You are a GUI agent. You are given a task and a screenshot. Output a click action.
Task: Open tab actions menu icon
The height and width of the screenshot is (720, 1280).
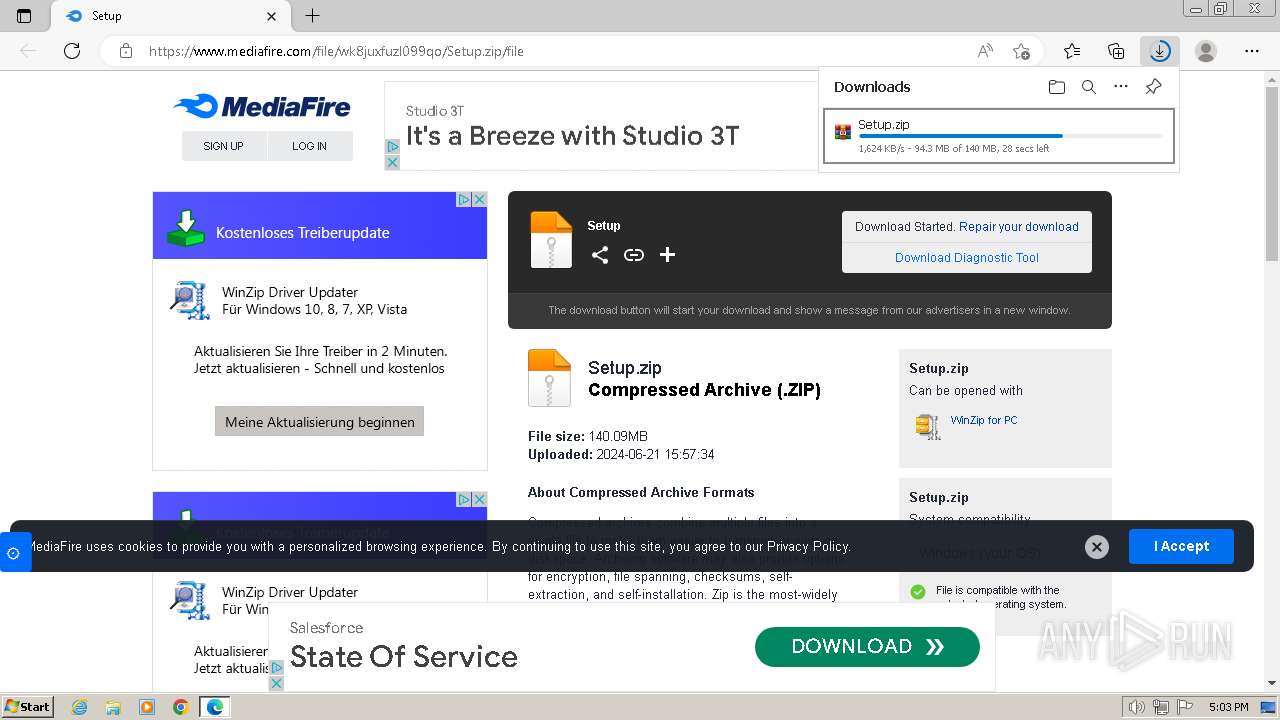click(24, 16)
